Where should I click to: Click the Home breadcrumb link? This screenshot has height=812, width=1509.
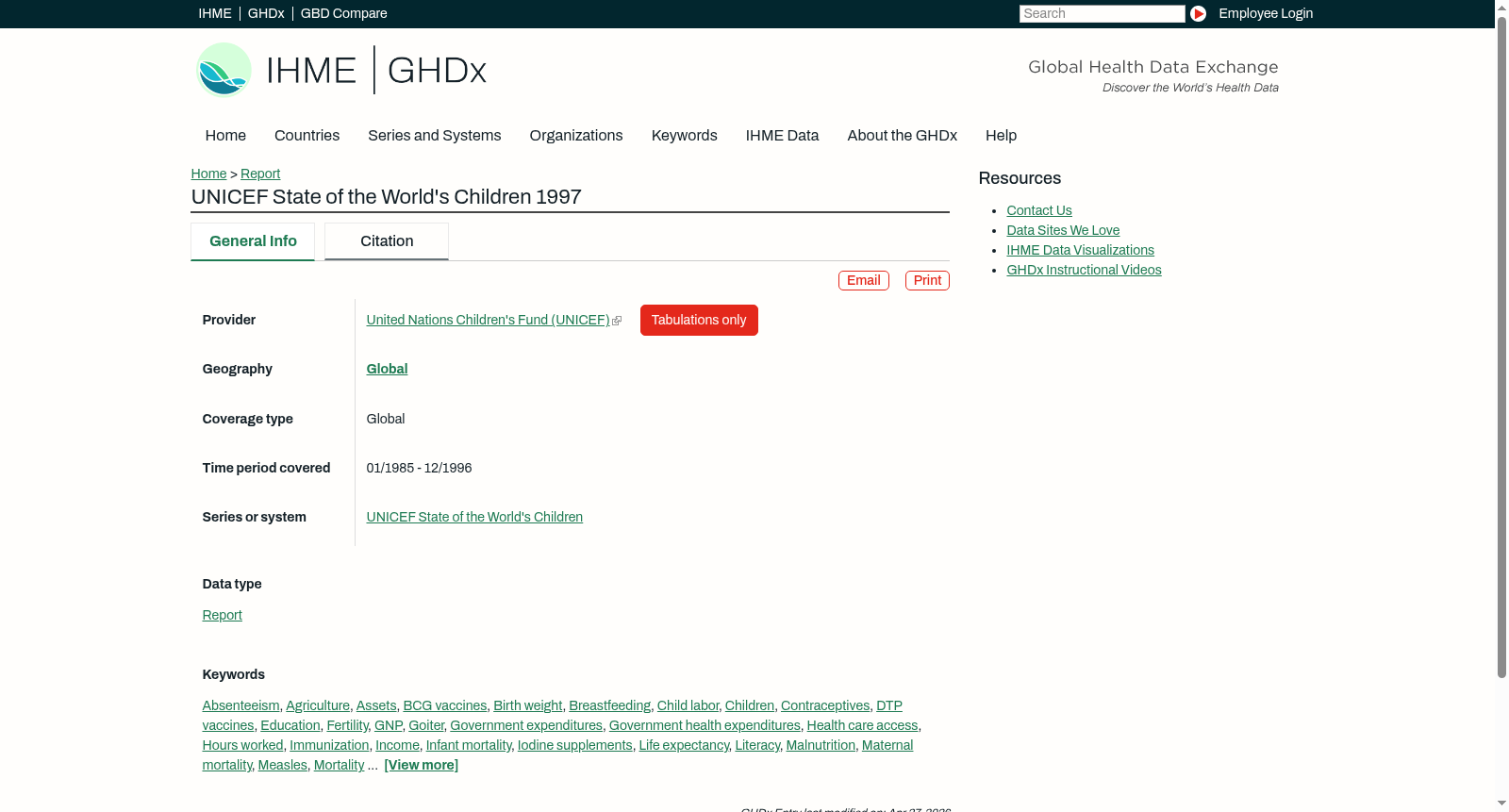click(x=208, y=174)
